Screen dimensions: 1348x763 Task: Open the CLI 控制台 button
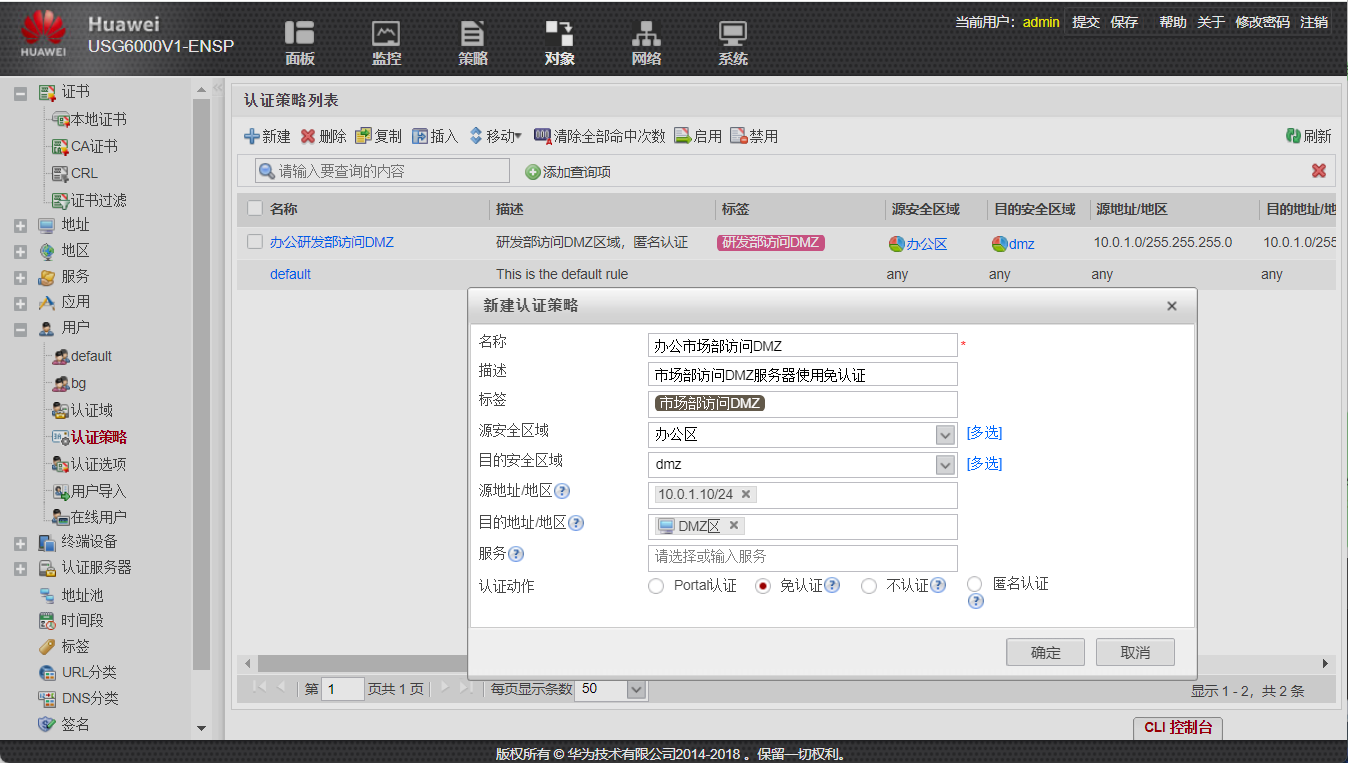click(1178, 727)
